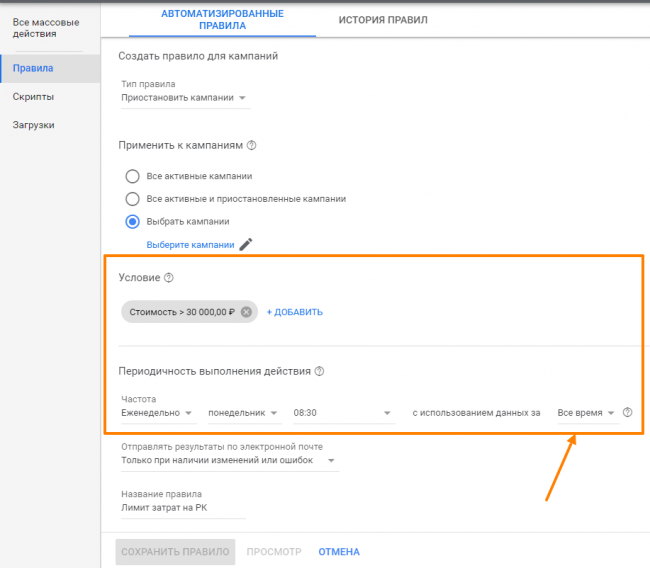Click help icon after Все время dropdown
Viewport: 650px width, 568px height.
pos(628,411)
